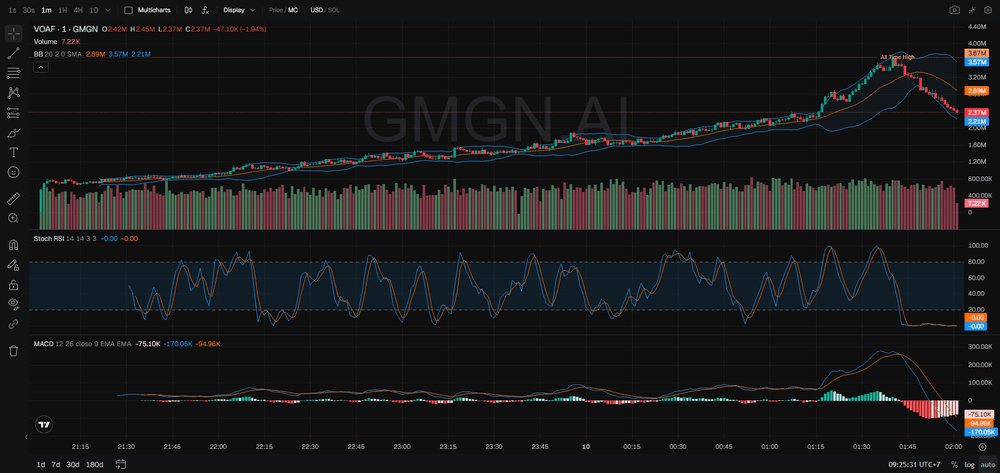Viewport: 1000px width, 473px height.
Task: Click the TradingView logo badge
Action: pyautogui.click(x=44, y=424)
